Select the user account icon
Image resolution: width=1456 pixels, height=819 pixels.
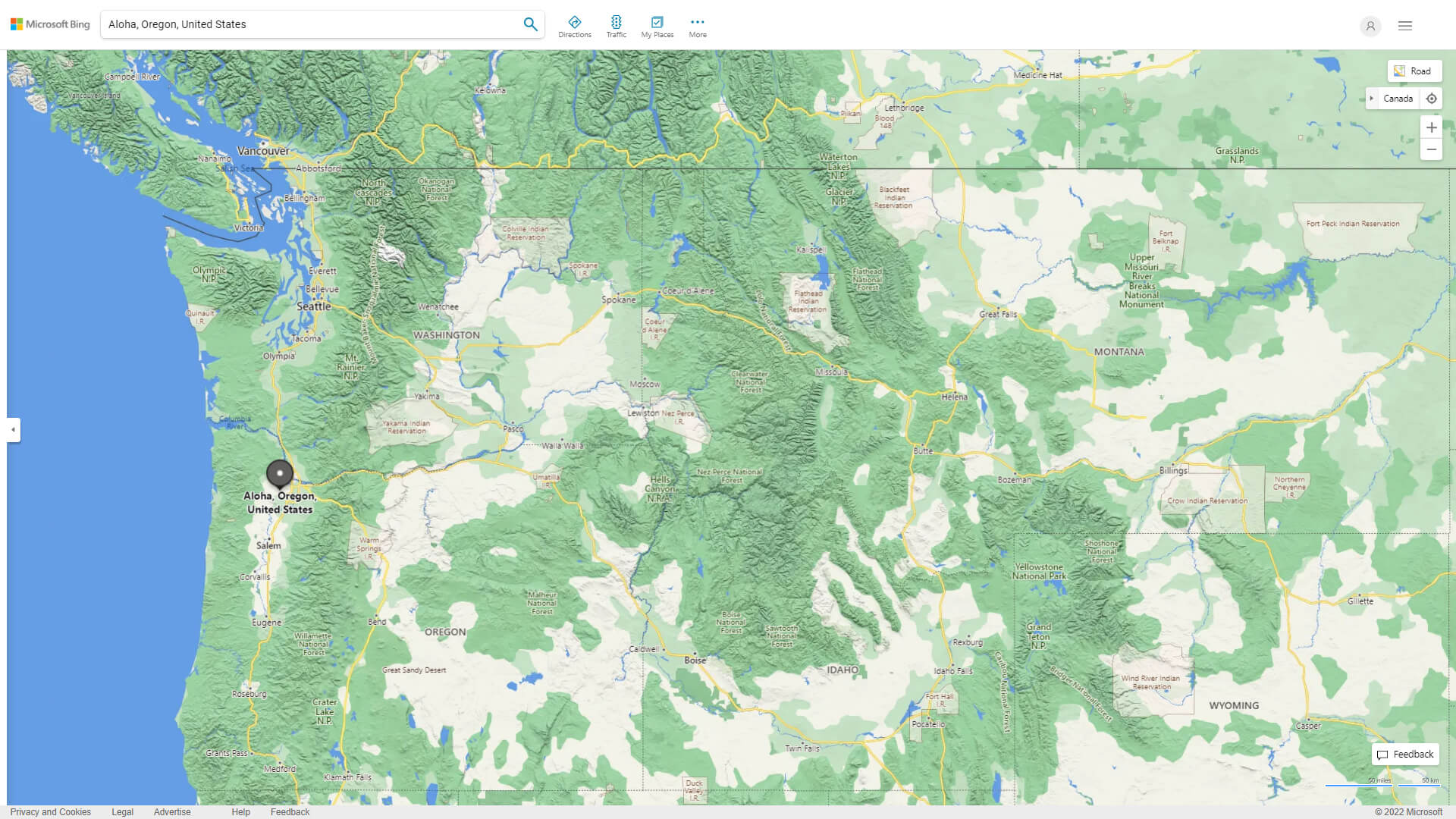tap(1370, 26)
